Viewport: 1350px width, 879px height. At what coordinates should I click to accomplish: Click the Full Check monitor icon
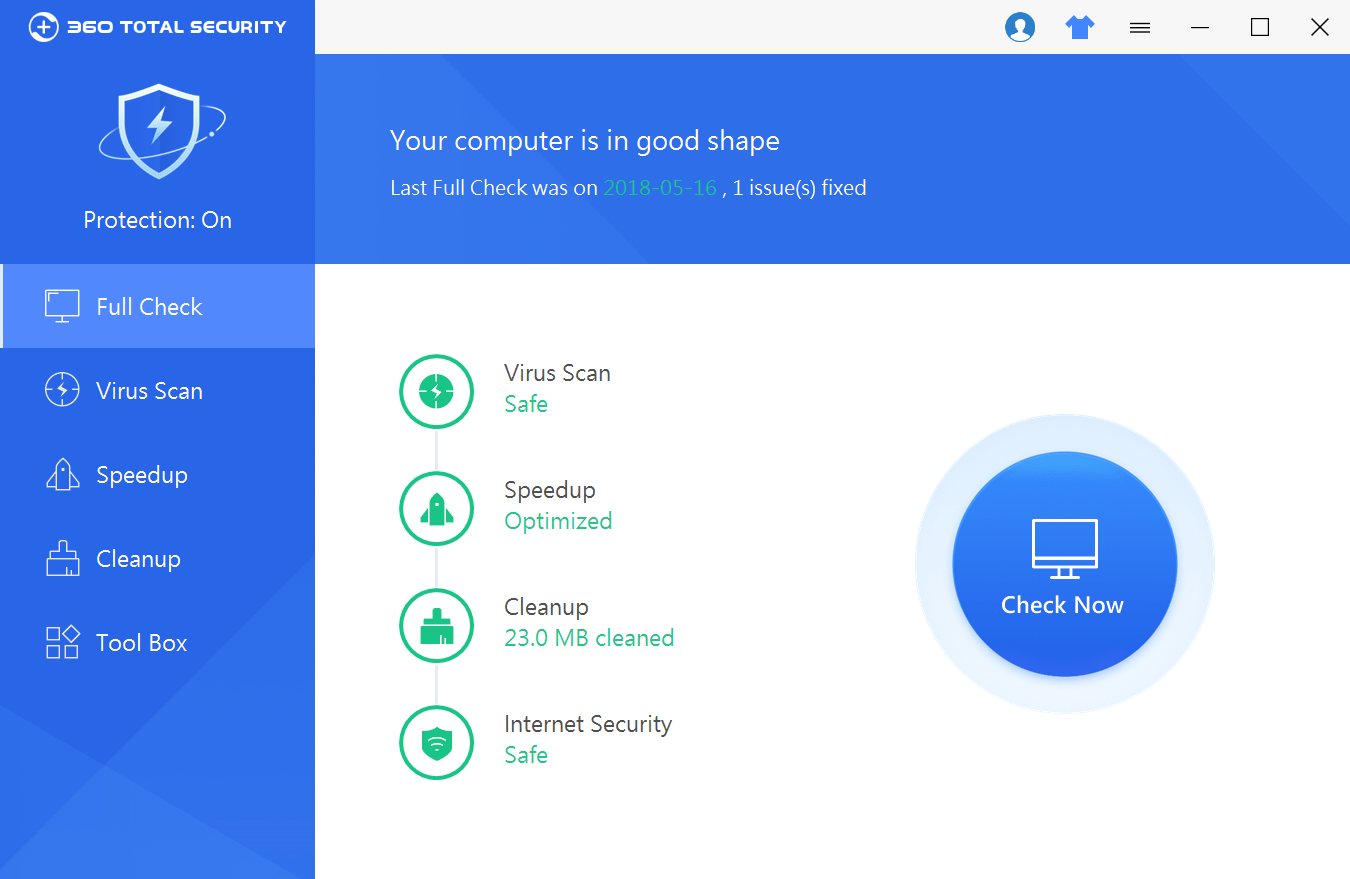pos(62,306)
